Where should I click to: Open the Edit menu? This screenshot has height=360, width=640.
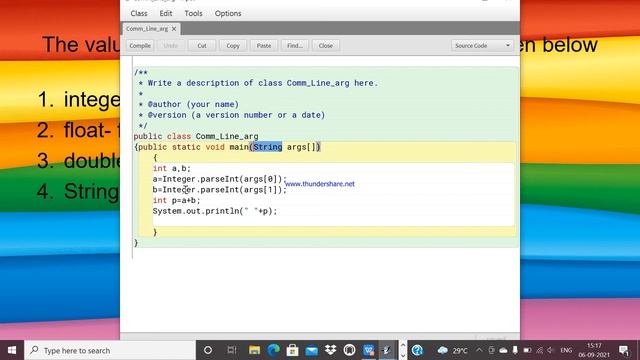click(x=166, y=13)
